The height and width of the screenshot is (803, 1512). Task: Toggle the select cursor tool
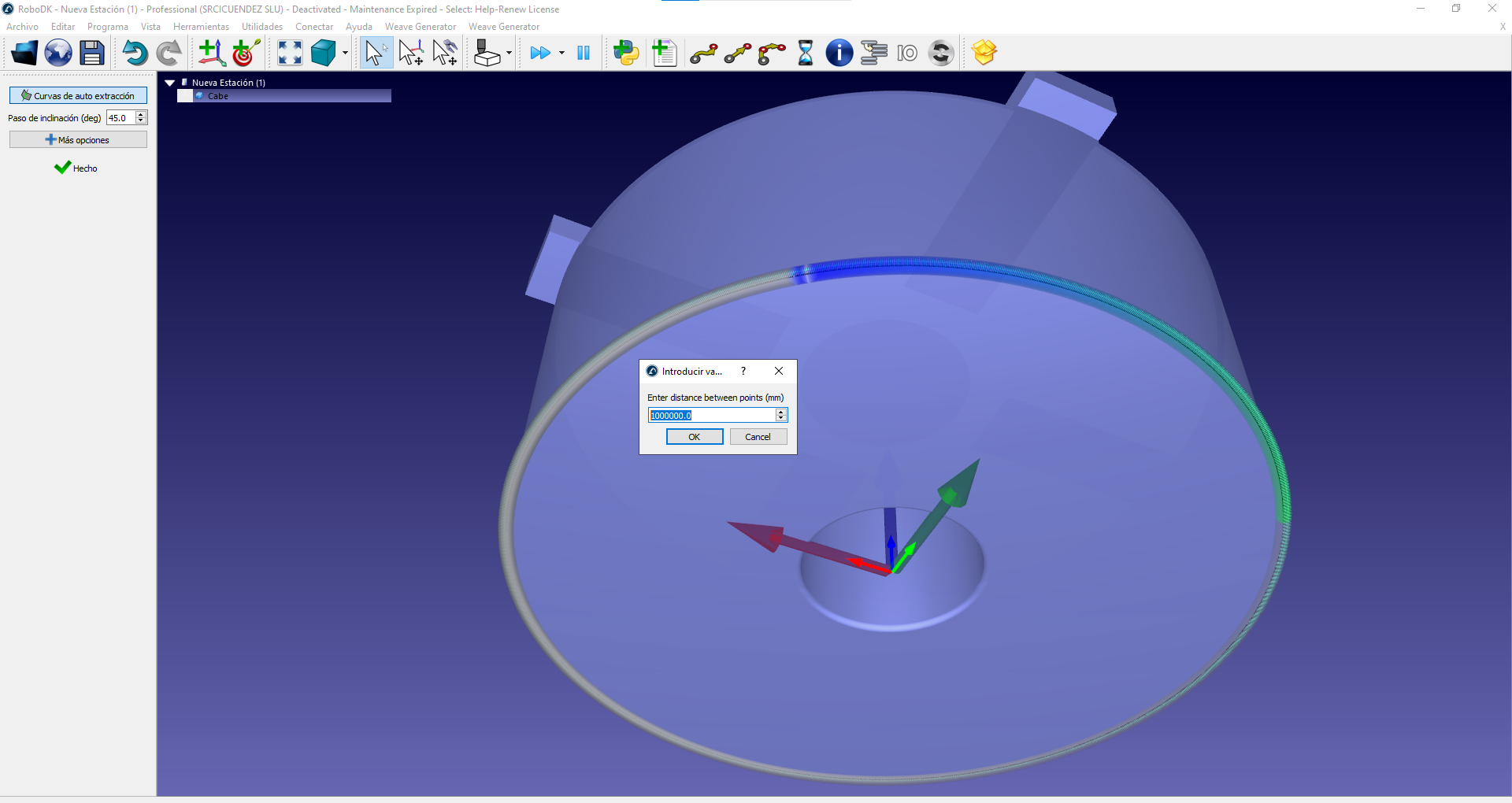click(x=376, y=53)
